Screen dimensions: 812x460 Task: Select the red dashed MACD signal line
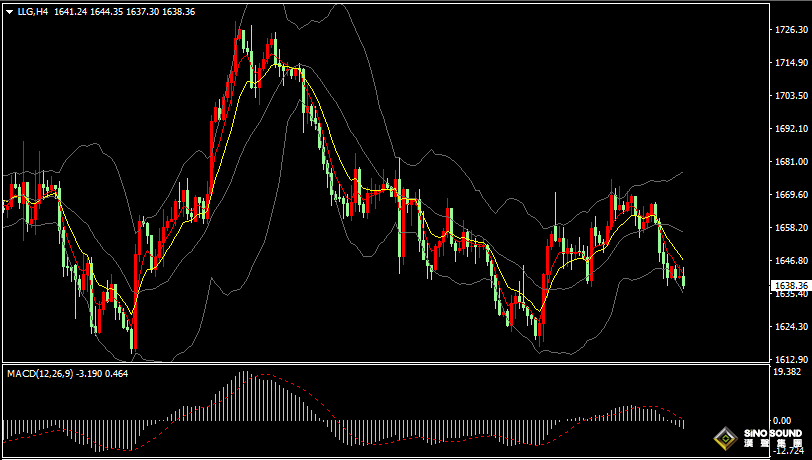click(x=300, y=386)
